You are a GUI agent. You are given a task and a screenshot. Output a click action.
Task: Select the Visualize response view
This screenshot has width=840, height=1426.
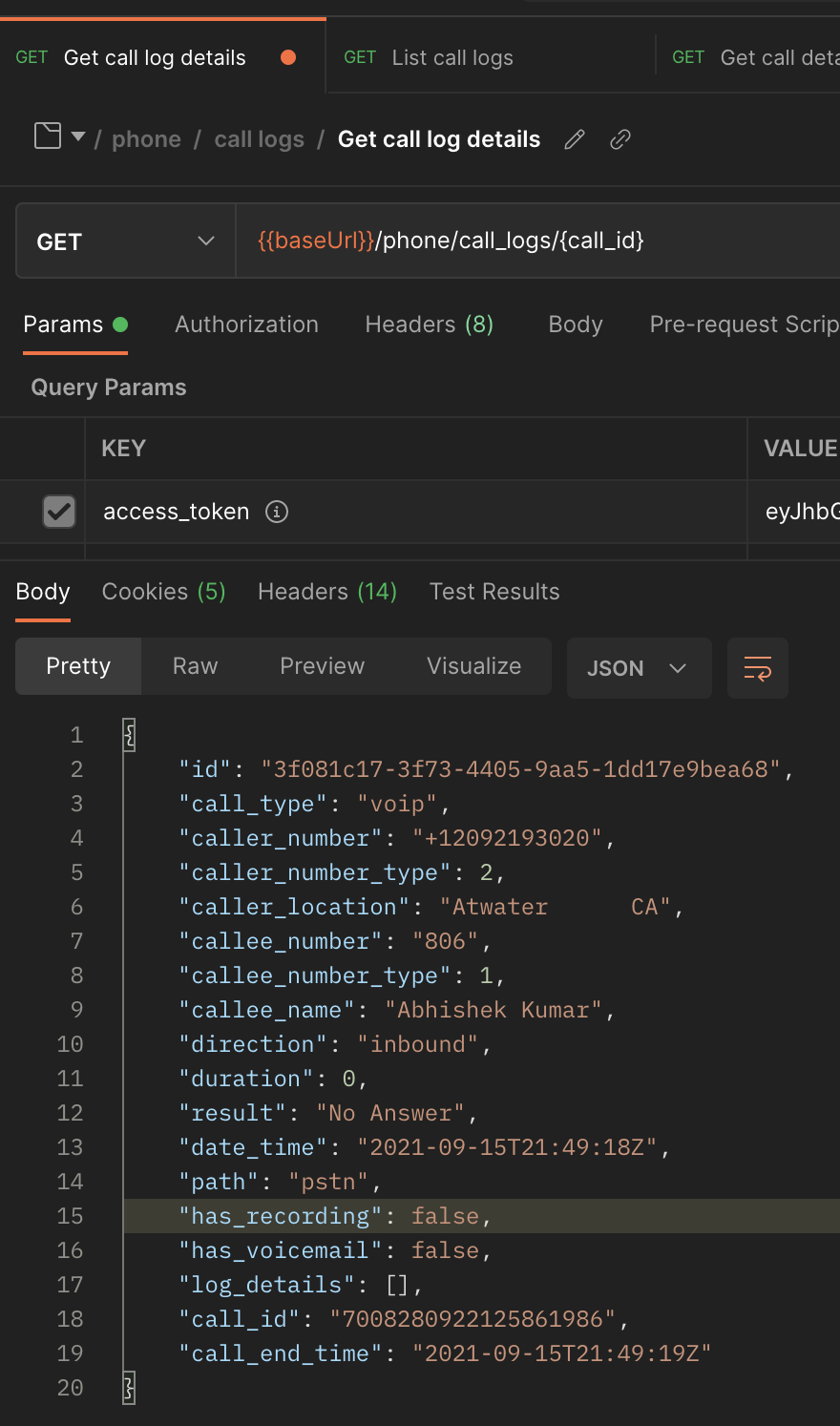(x=473, y=666)
